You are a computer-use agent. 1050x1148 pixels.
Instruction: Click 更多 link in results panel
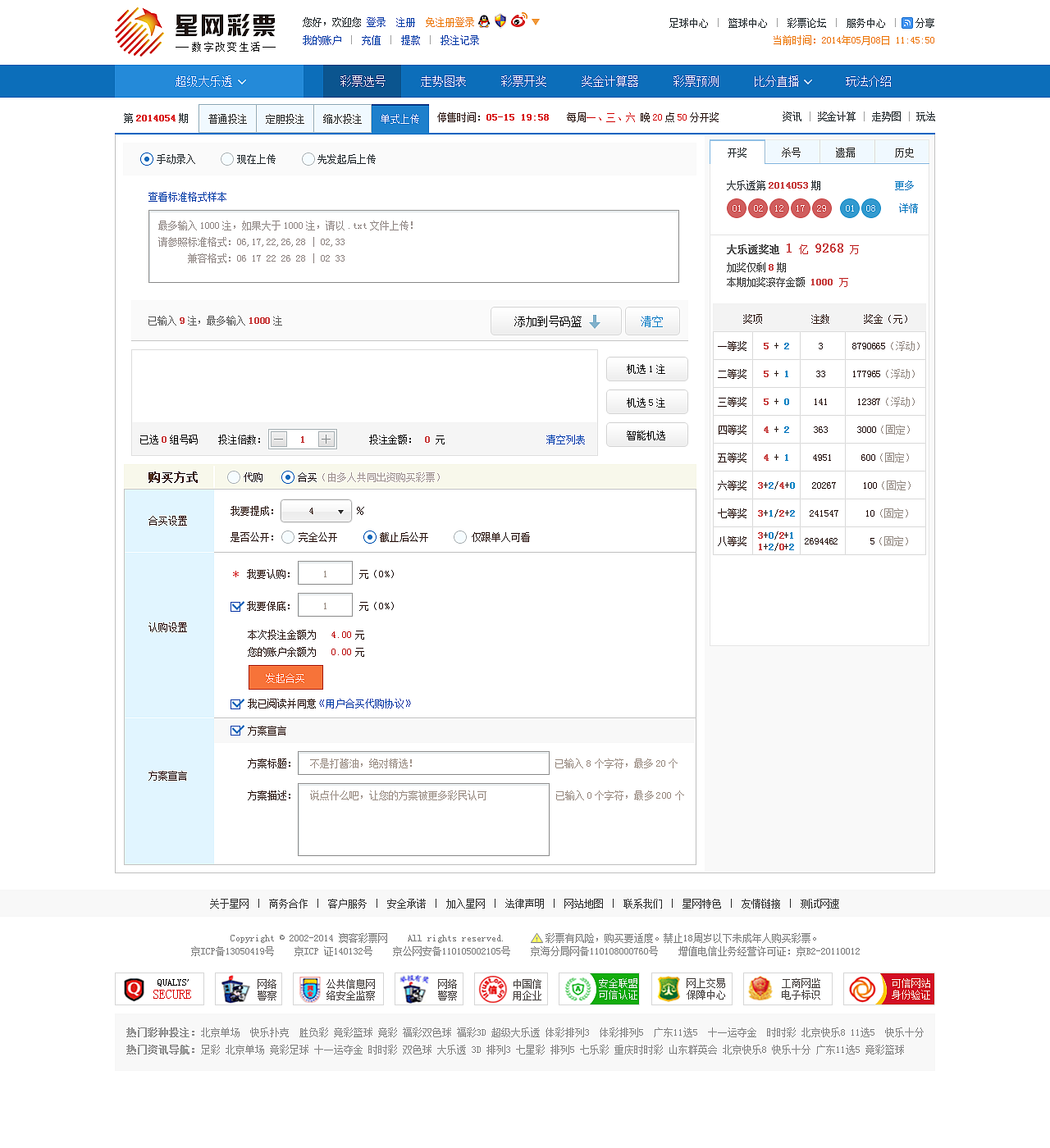(x=904, y=185)
